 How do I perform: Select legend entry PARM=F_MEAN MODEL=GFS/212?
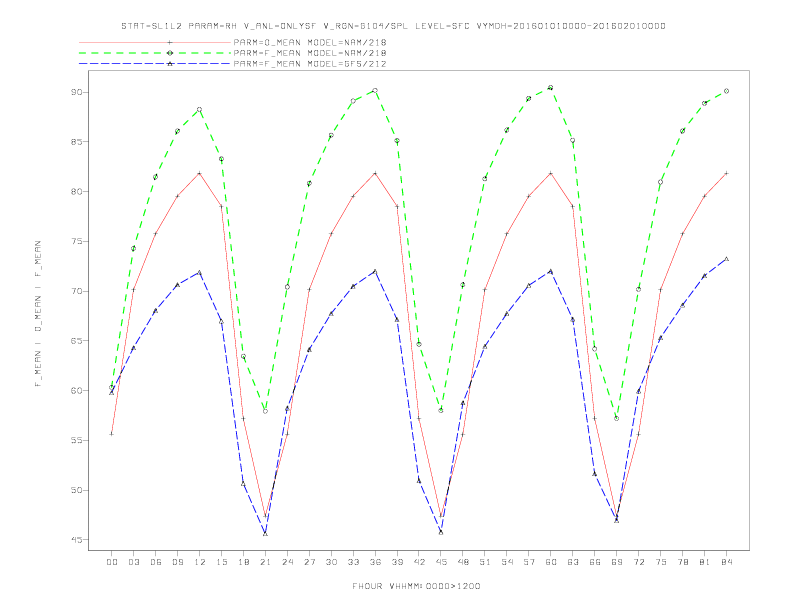click(310, 64)
